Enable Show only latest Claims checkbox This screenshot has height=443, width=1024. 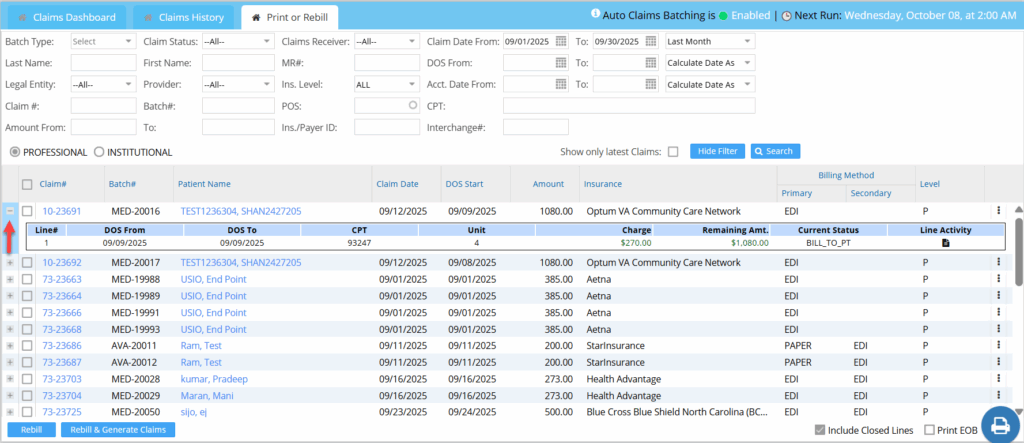coord(673,152)
